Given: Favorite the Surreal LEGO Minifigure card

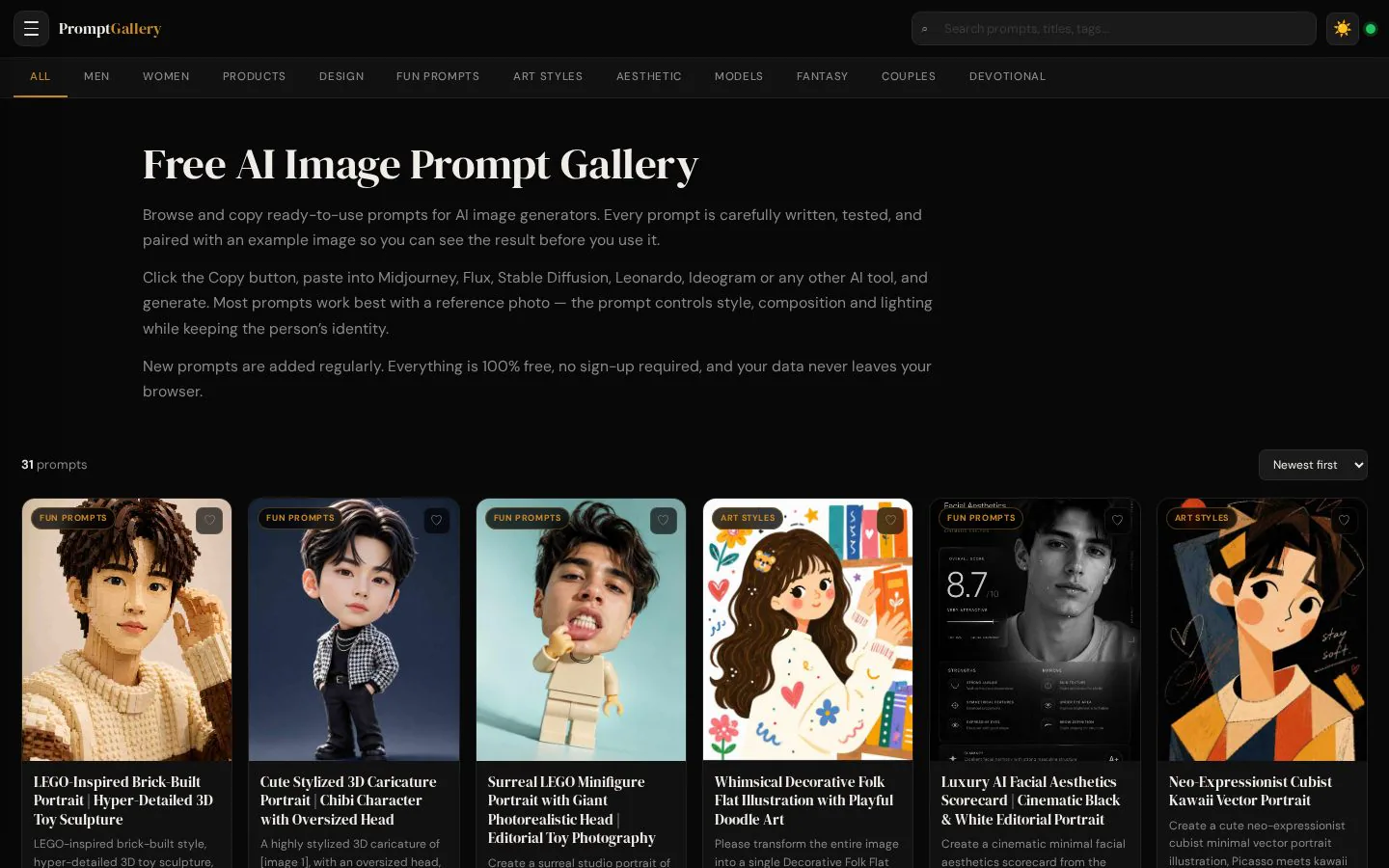Looking at the screenshot, I should (664, 521).
